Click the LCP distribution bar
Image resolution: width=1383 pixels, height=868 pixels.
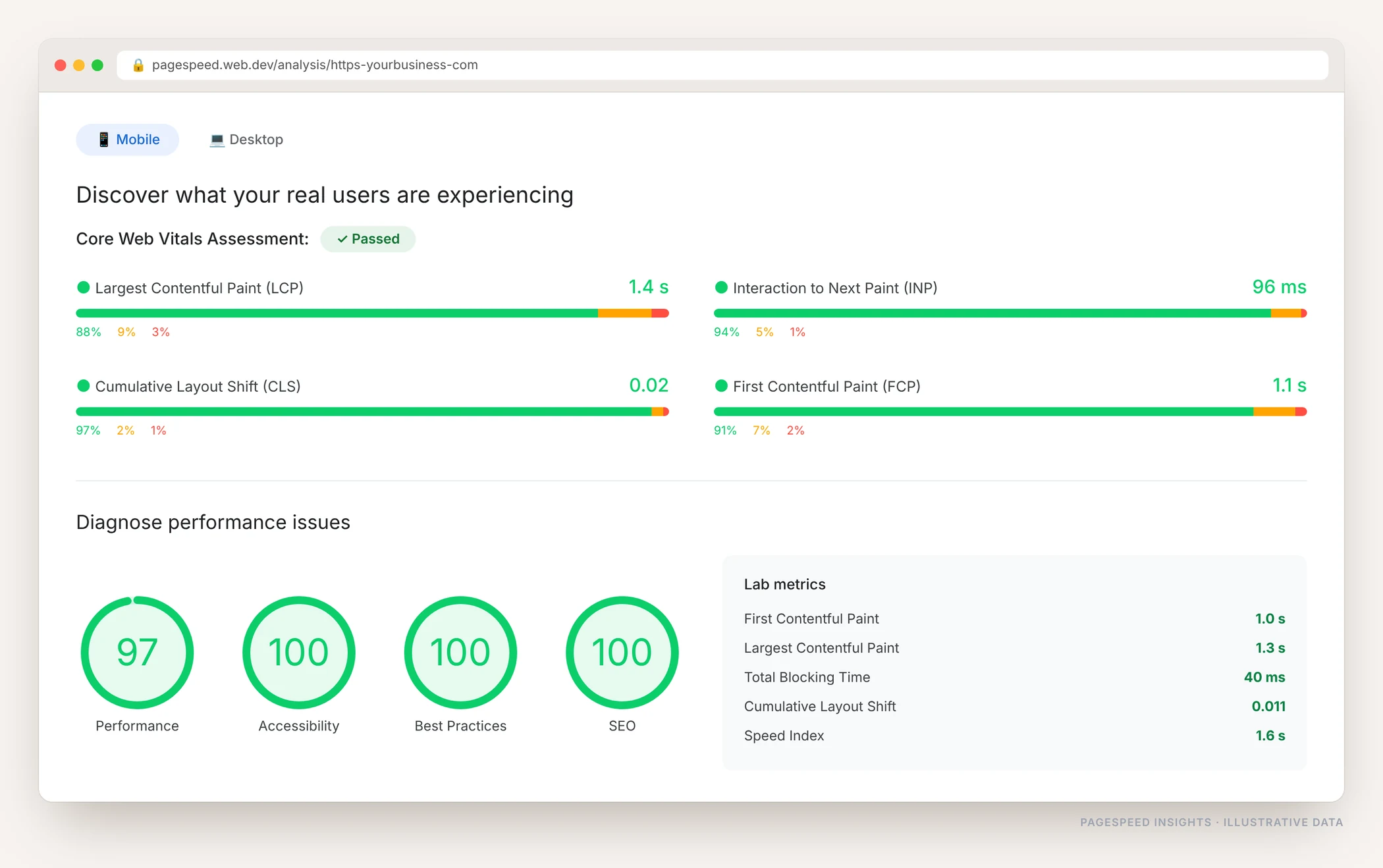[372, 313]
